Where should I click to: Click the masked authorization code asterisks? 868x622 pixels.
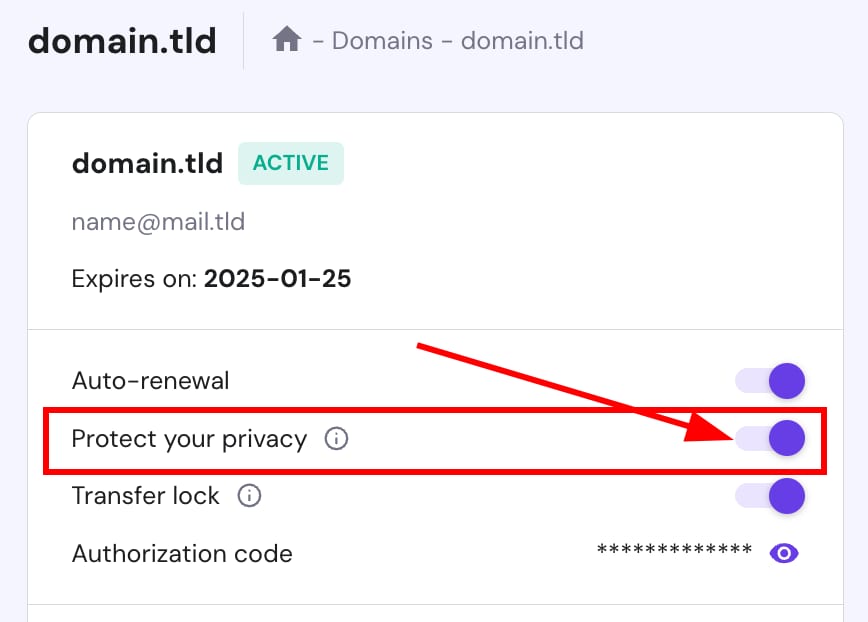[x=673, y=551]
